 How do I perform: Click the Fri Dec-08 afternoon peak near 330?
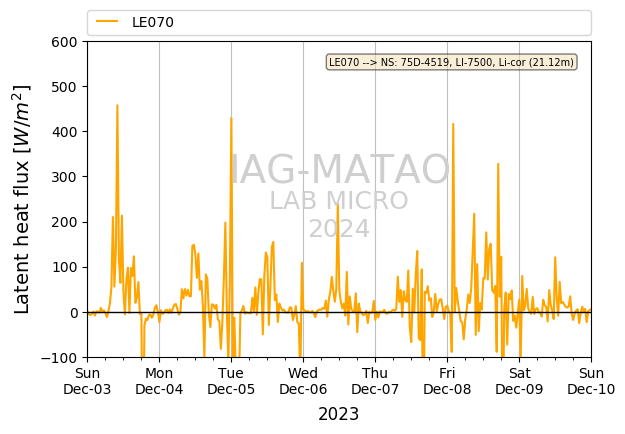[x=498, y=164]
